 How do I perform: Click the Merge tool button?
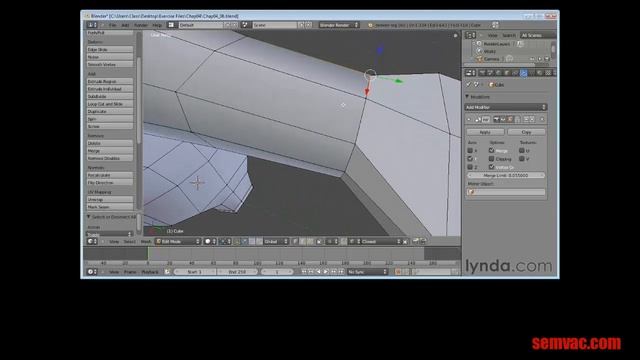pos(110,151)
